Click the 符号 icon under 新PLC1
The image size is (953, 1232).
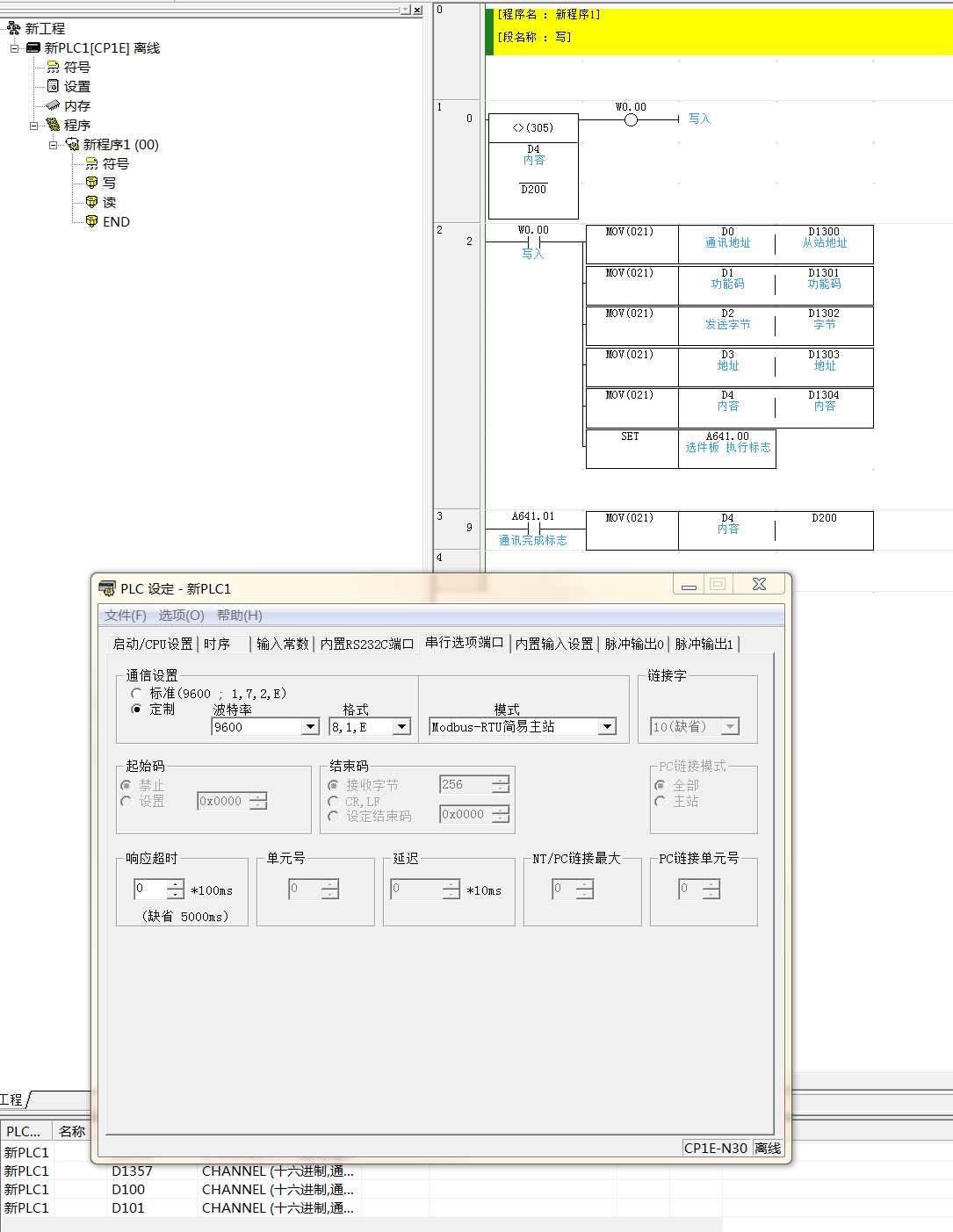pos(54,68)
